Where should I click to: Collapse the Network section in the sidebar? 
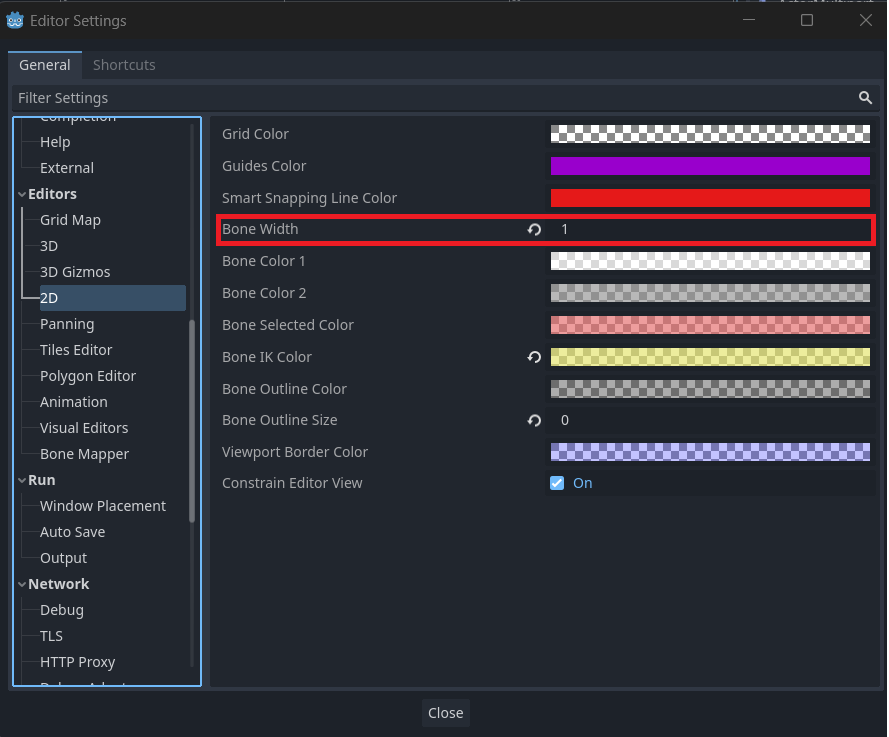tap(22, 583)
